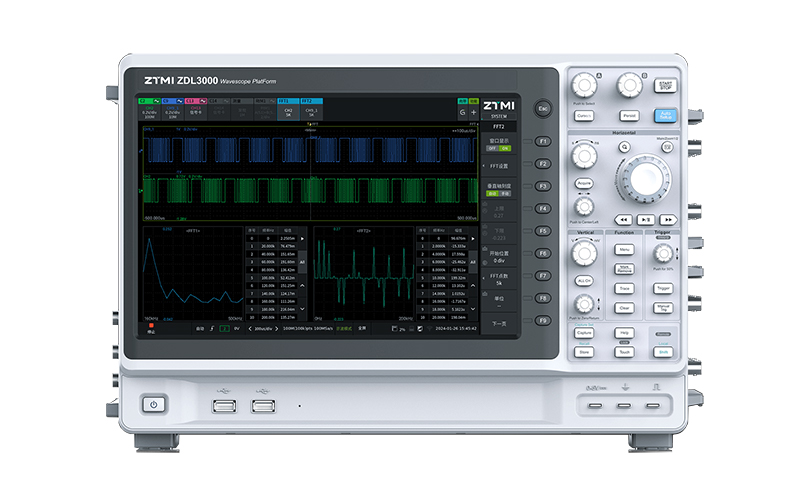Push knob A to select

584,85
